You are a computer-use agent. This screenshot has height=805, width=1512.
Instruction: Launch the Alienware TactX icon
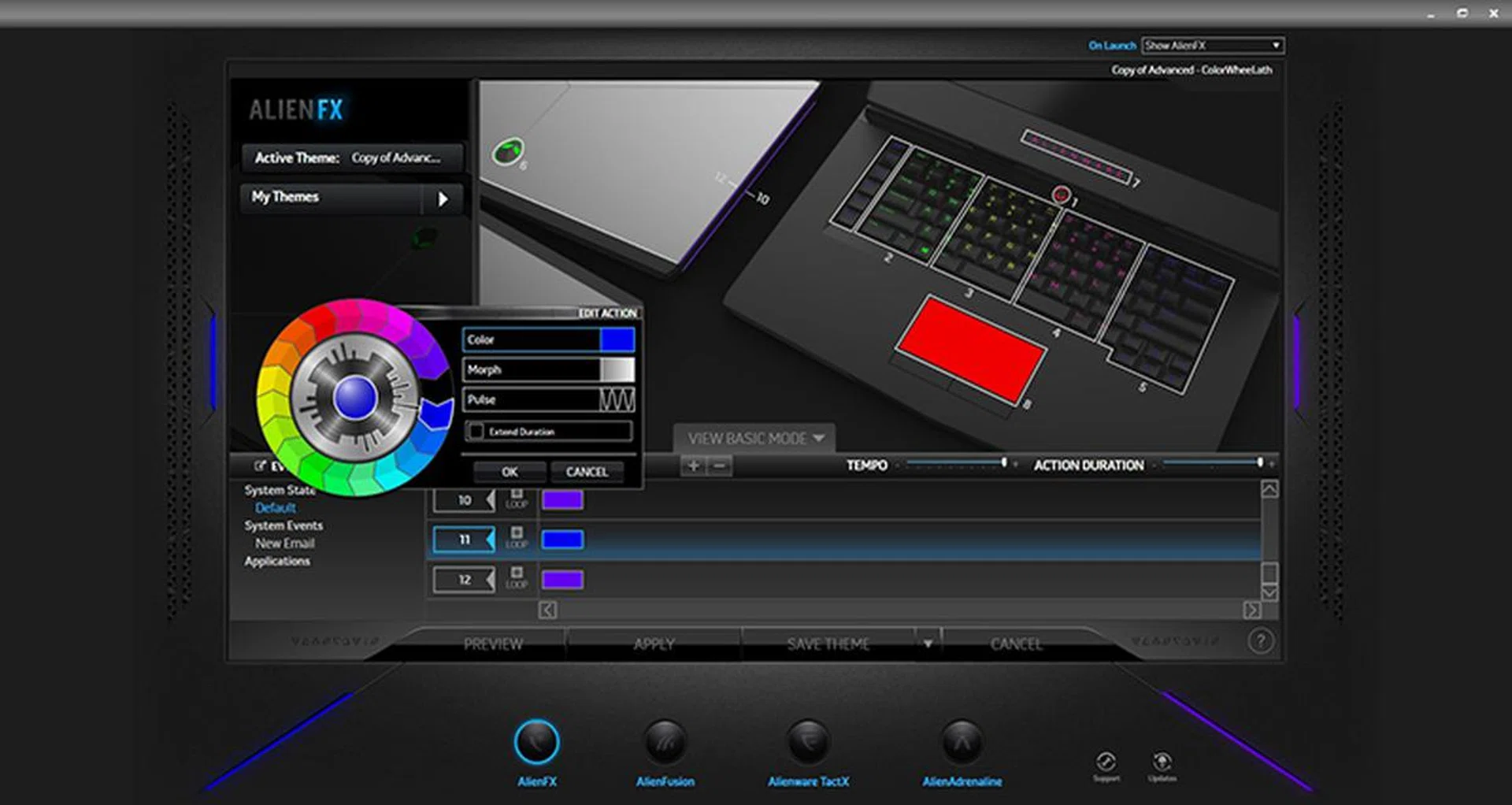tap(808, 742)
